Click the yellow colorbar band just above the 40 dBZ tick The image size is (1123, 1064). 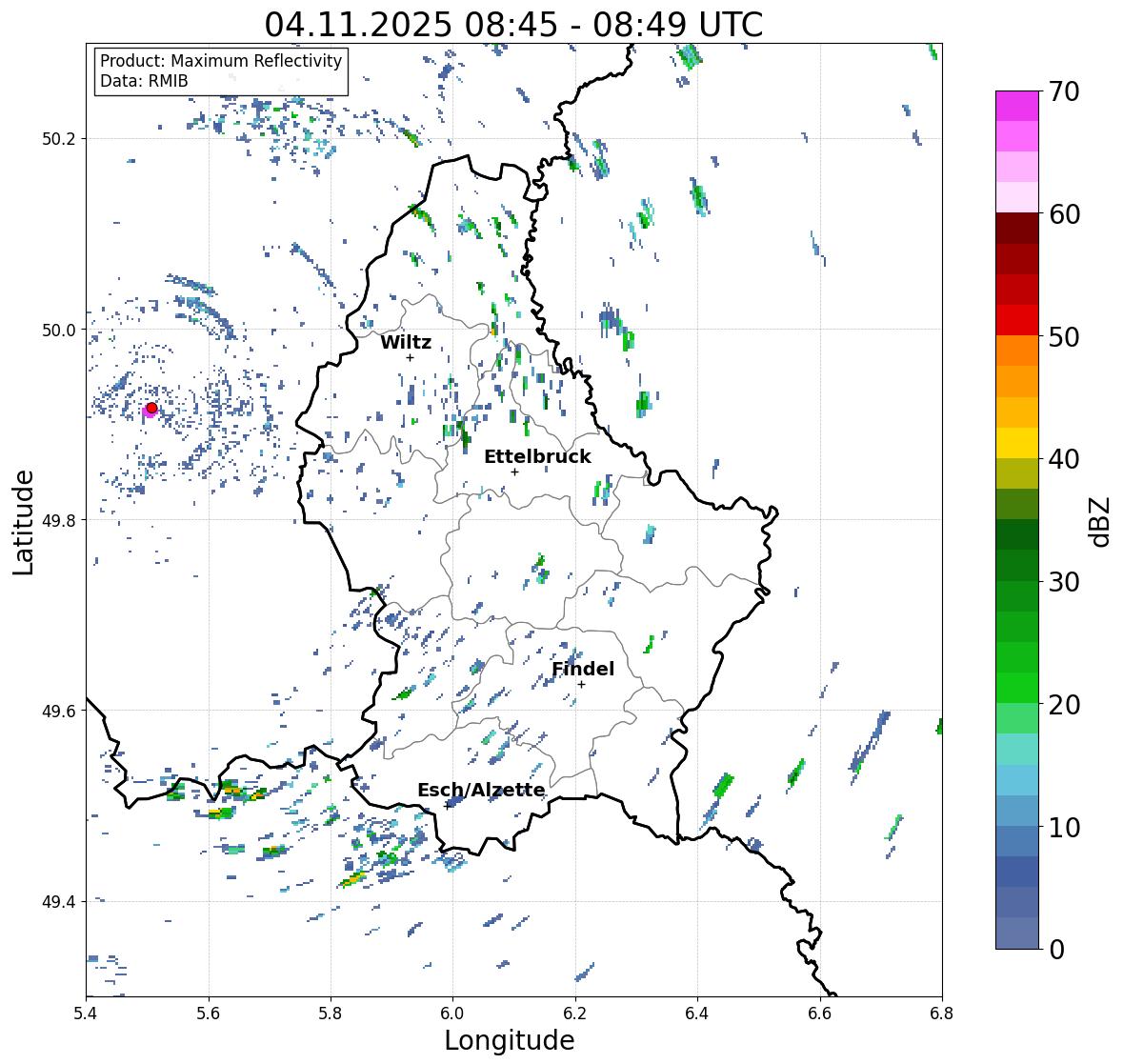point(1017,443)
